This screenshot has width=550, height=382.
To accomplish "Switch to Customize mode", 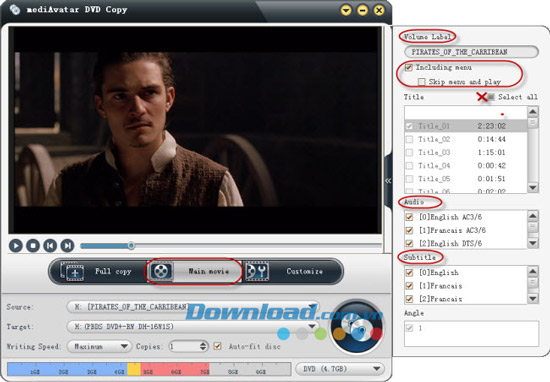I will coord(292,271).
